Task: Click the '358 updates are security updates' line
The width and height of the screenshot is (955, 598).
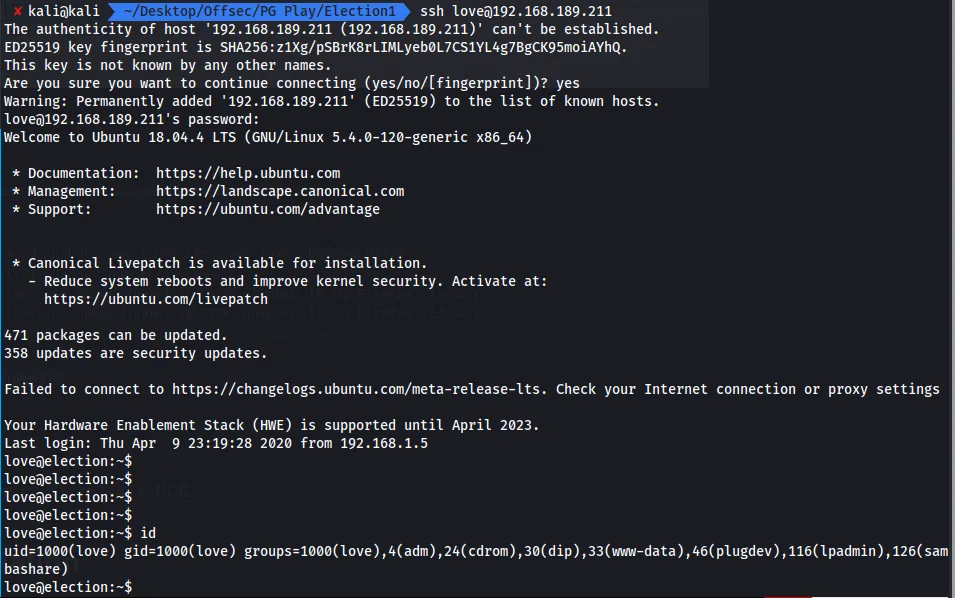Action: [135, 353]
